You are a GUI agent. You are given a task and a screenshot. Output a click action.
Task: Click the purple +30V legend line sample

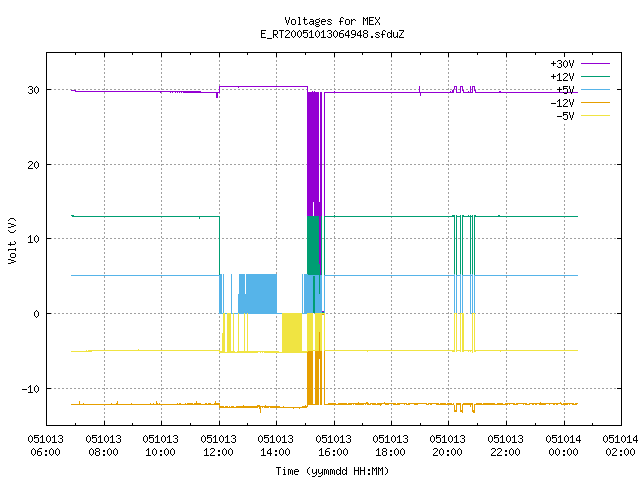point(595,64)
